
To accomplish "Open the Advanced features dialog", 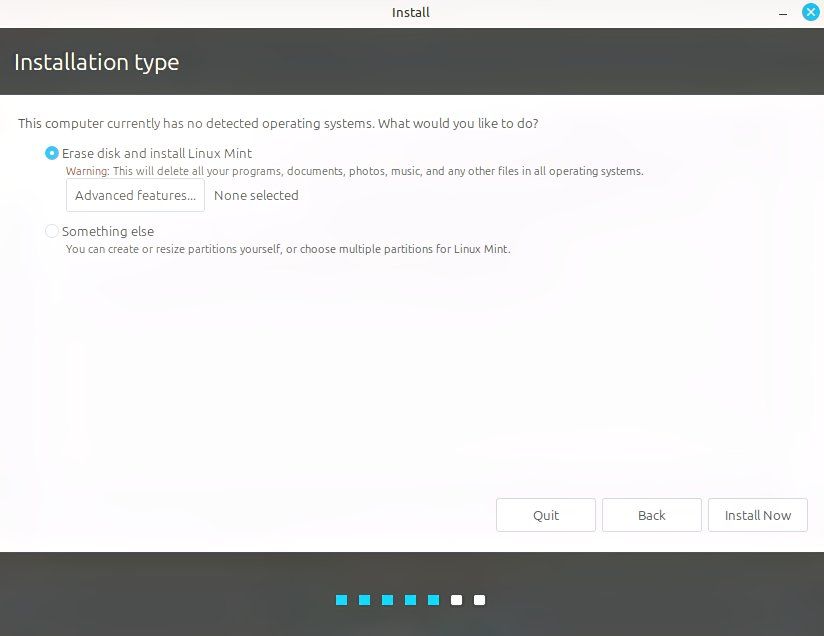I will [x=135, y=195].
